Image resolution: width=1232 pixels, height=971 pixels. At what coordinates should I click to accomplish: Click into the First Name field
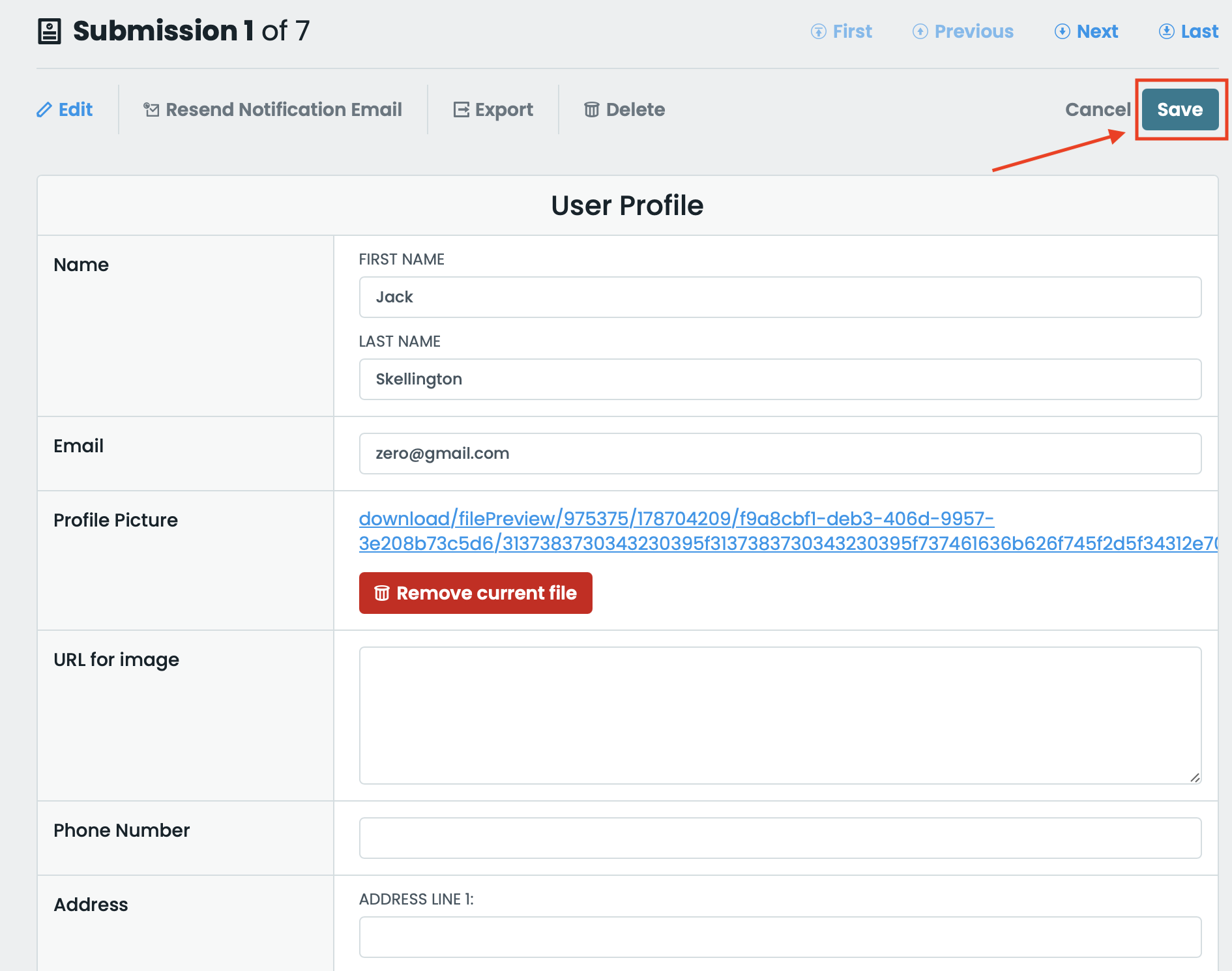tap(780, 297)
